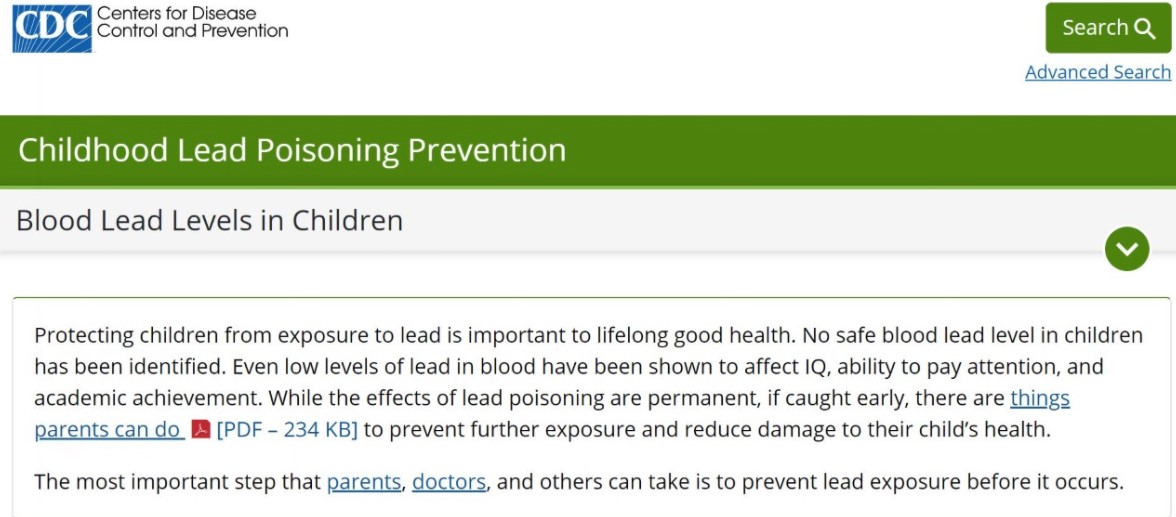Follow the "doctors" link
Image resolution: width=1176 pixels, height=517 pixels.
[x=449, y=482]
